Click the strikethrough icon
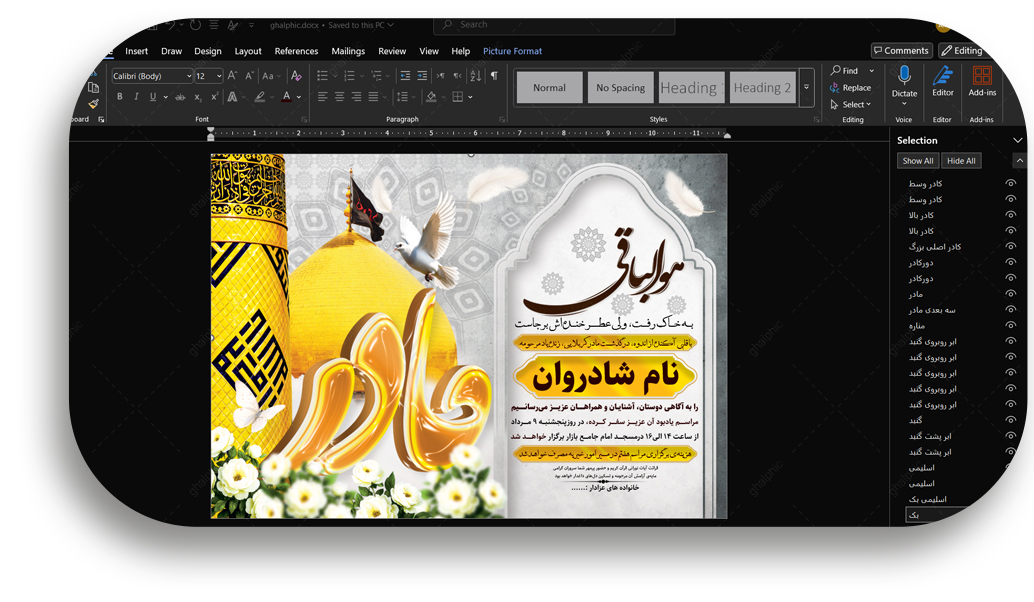 click(x=180, y=97)
